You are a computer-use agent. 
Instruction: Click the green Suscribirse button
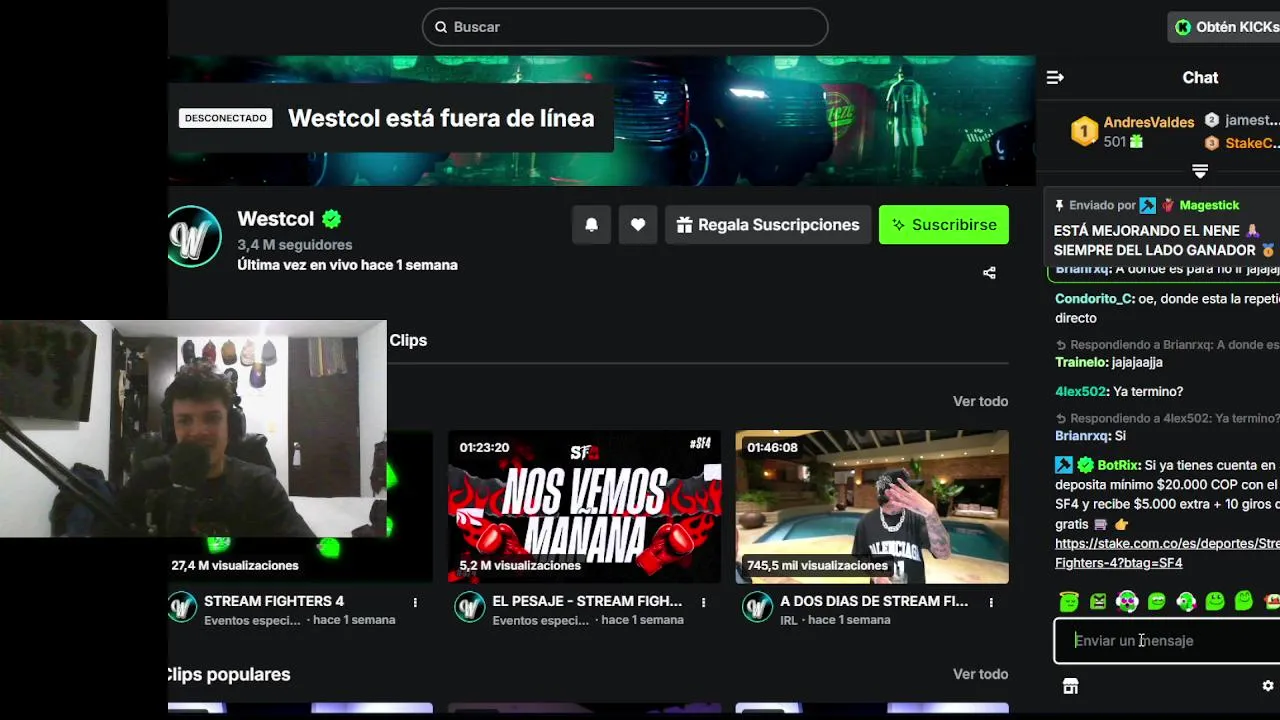coord(944,225)
